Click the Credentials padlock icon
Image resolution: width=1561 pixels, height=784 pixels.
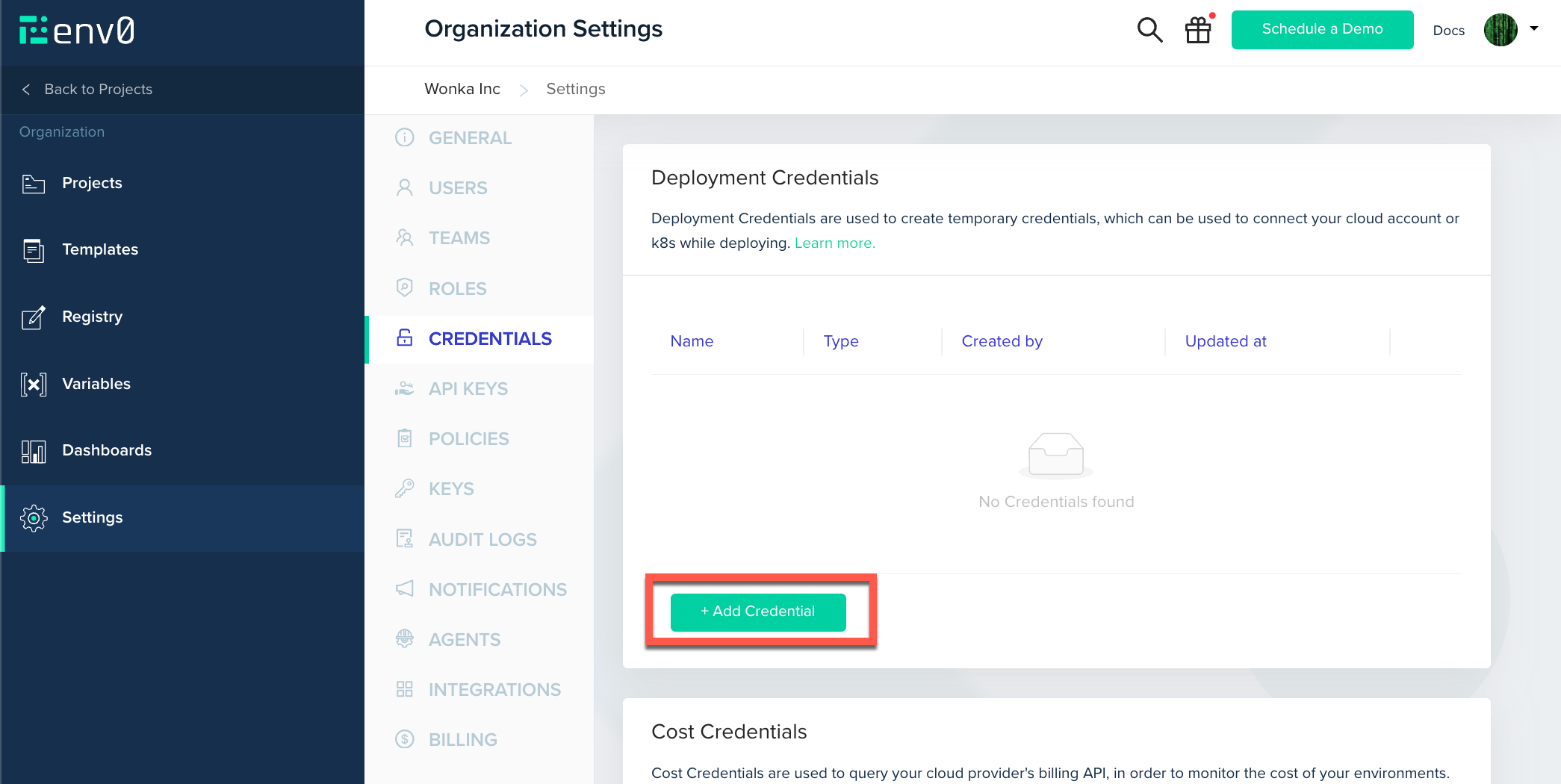pyautogui.click(x=404, y=338)
